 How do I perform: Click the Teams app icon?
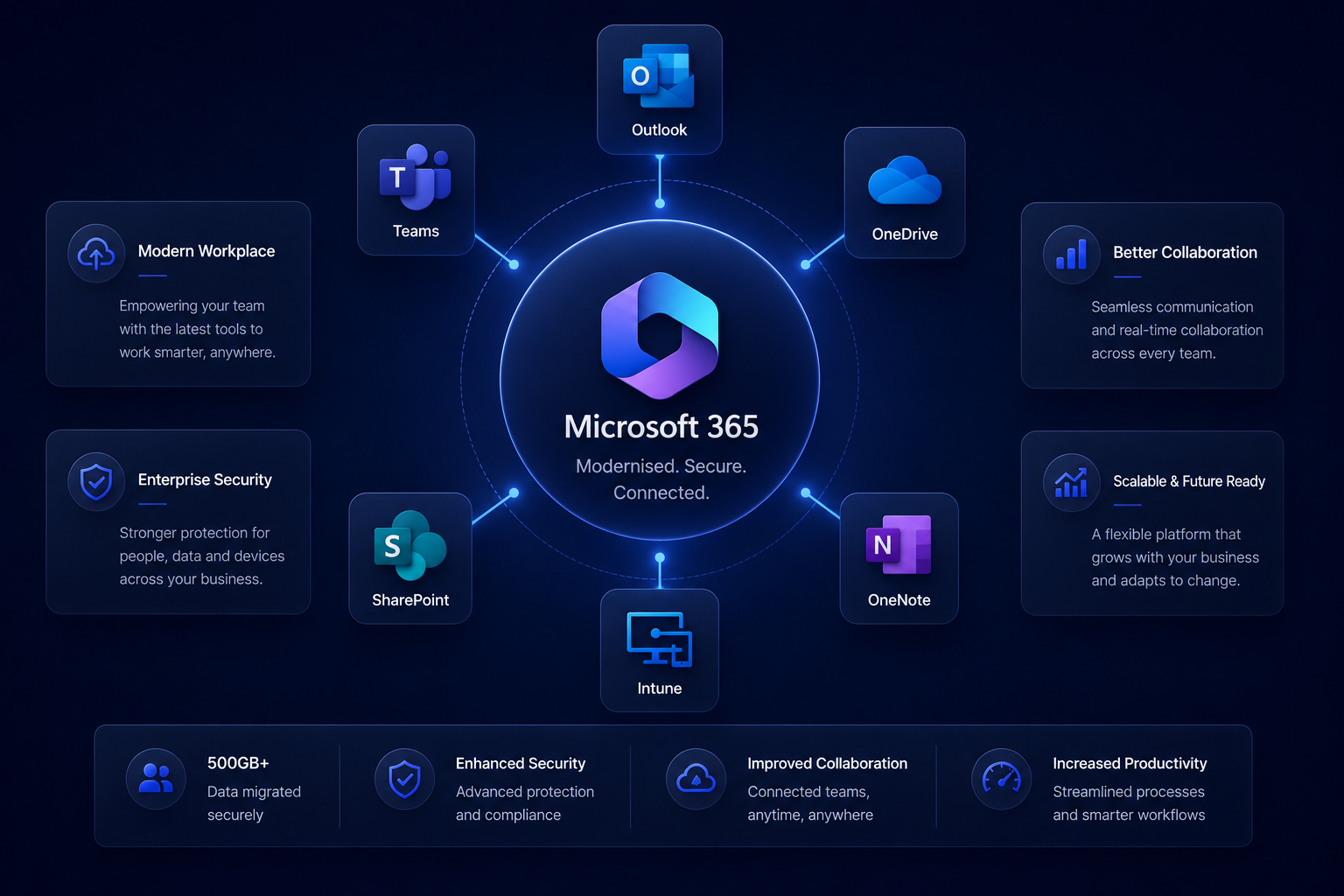point(416,177)
